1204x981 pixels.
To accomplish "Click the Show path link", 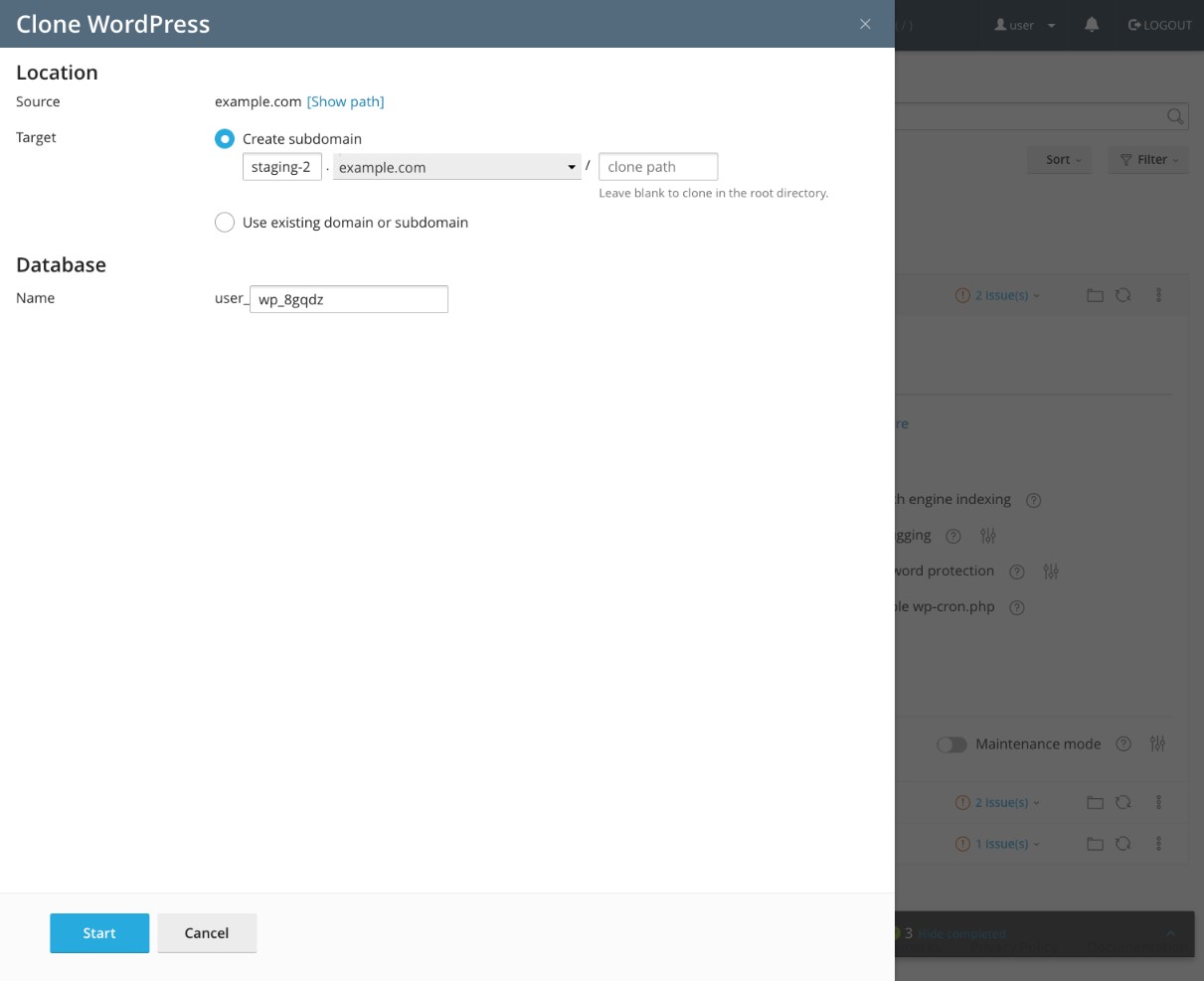I will 345,101.
